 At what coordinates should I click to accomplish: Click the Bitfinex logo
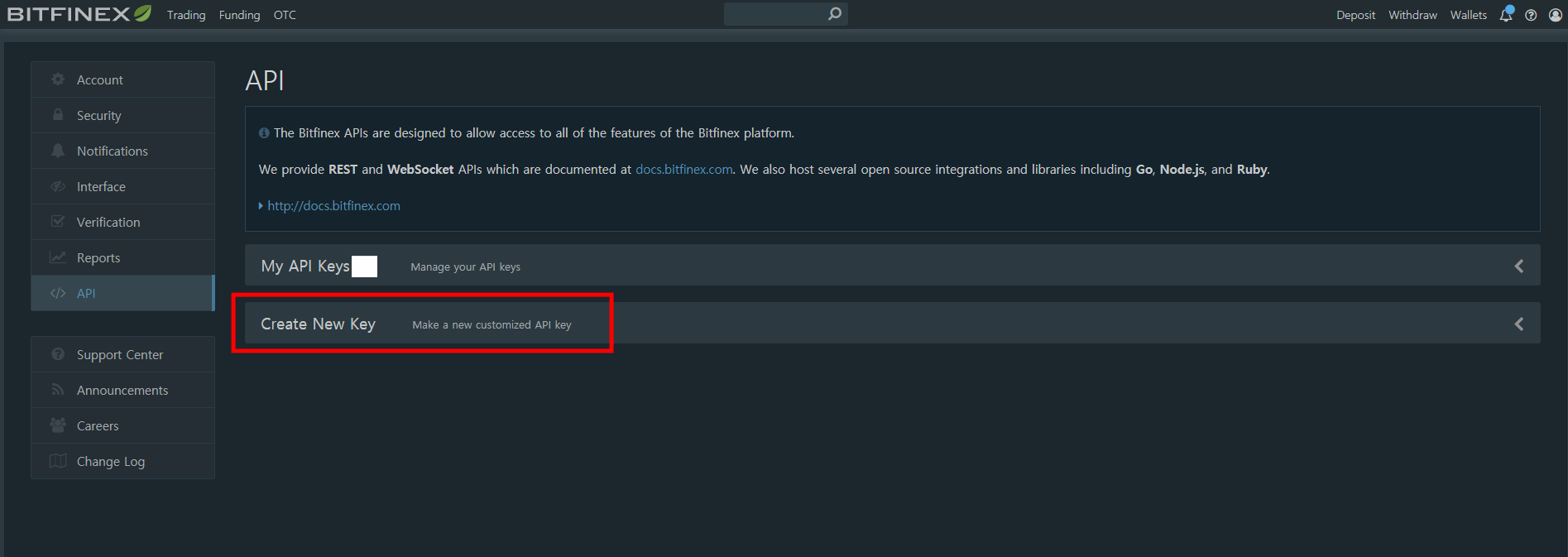[79, 14]
